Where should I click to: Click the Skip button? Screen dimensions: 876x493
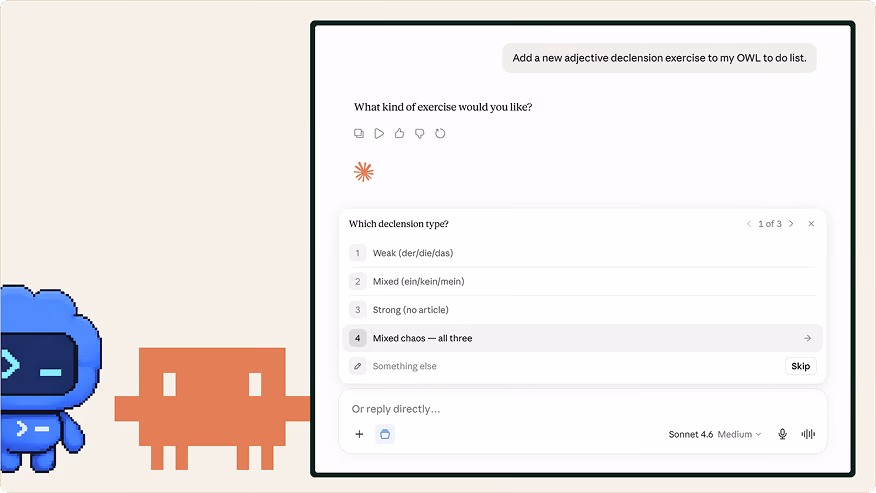(801, 366)
